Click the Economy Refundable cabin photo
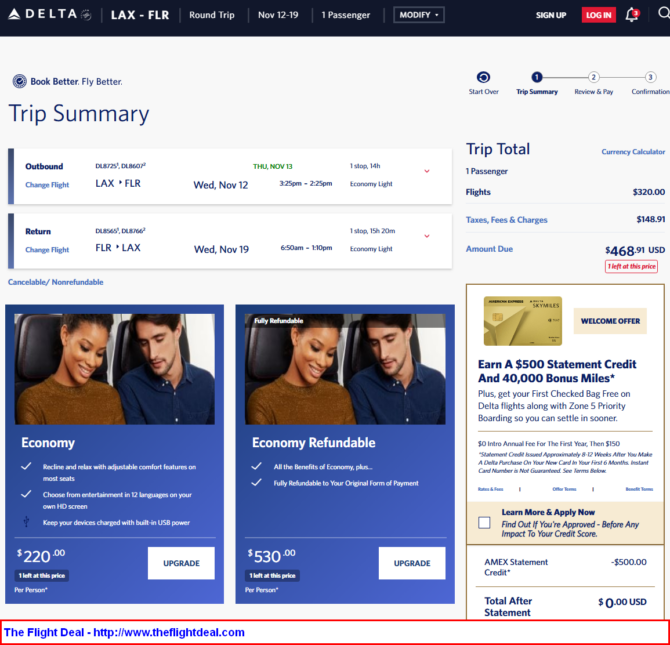Viewport: 670px width, 645px height. [x=345, y=369]
